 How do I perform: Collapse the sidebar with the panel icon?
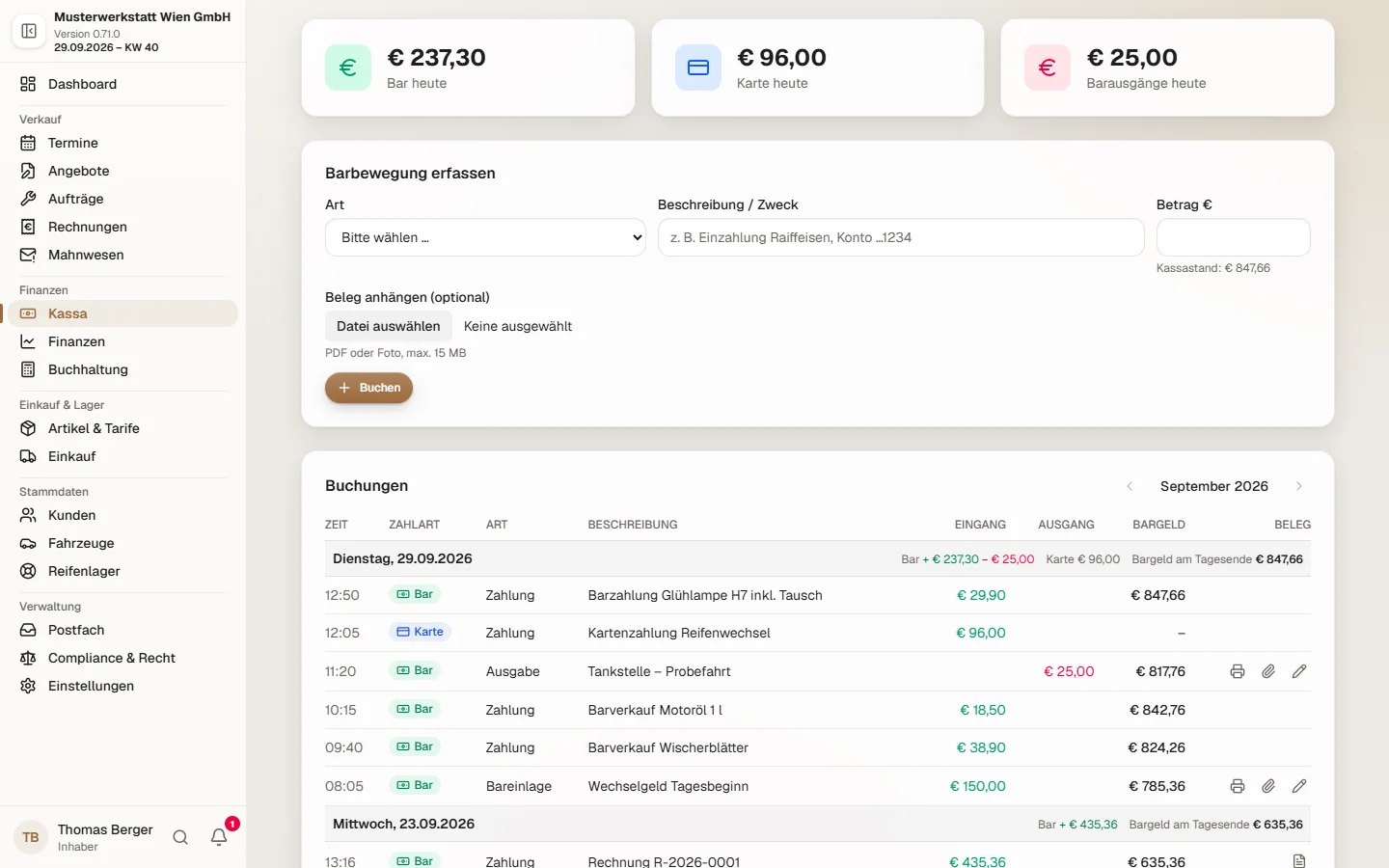pos(29,31)
